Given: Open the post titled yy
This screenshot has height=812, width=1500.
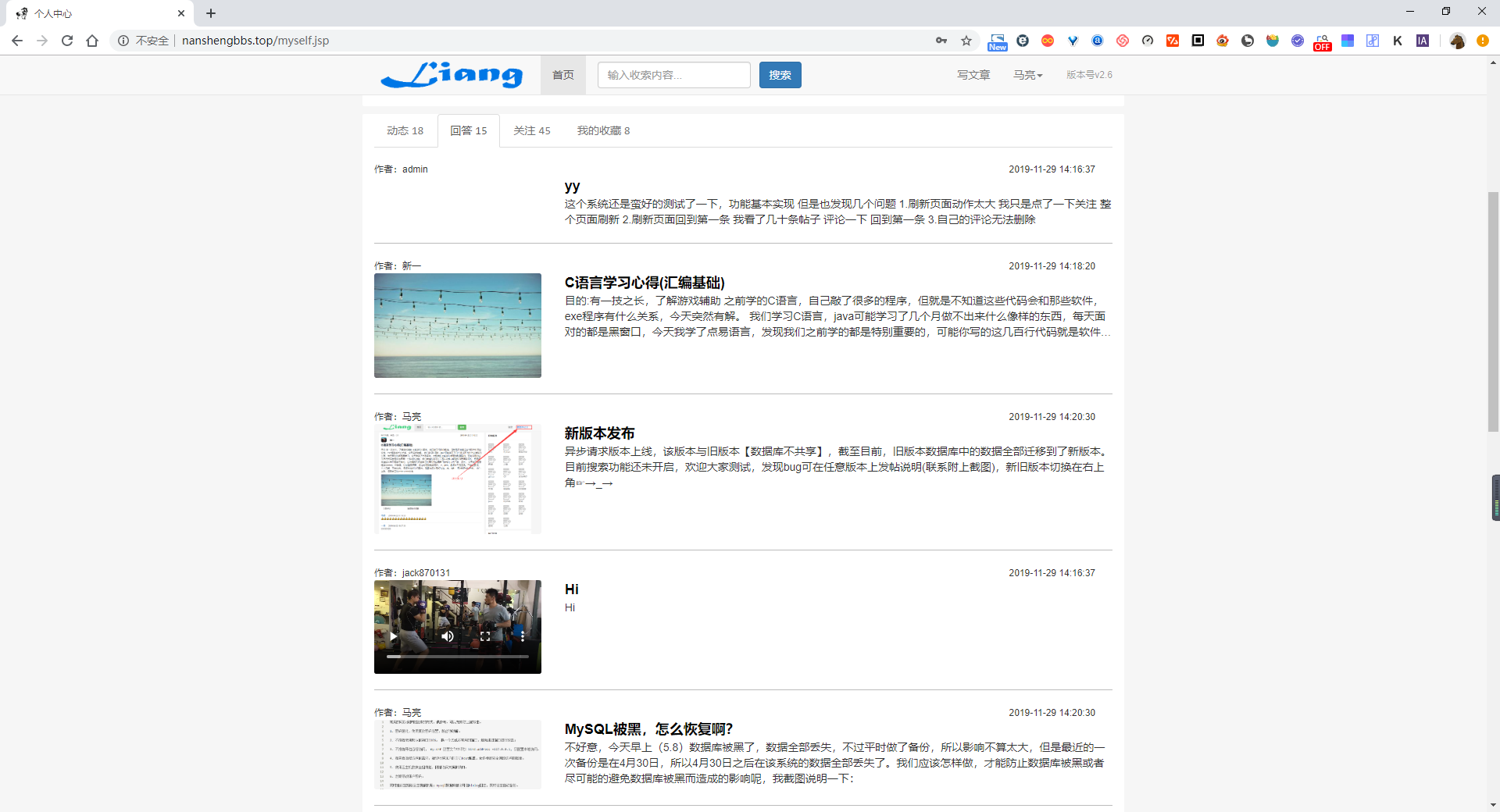Looking at the screenshot, I should (572, 186).
